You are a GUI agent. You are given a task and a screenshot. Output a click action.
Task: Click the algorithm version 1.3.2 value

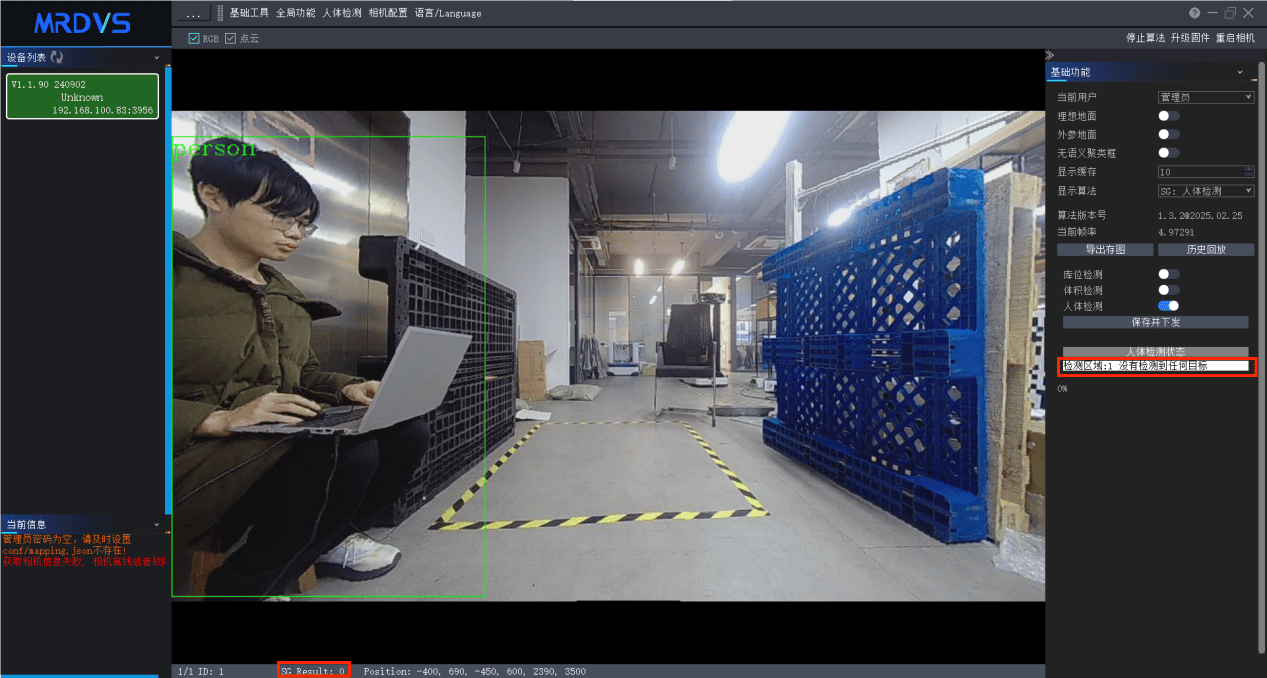(x=1200, y=215)
